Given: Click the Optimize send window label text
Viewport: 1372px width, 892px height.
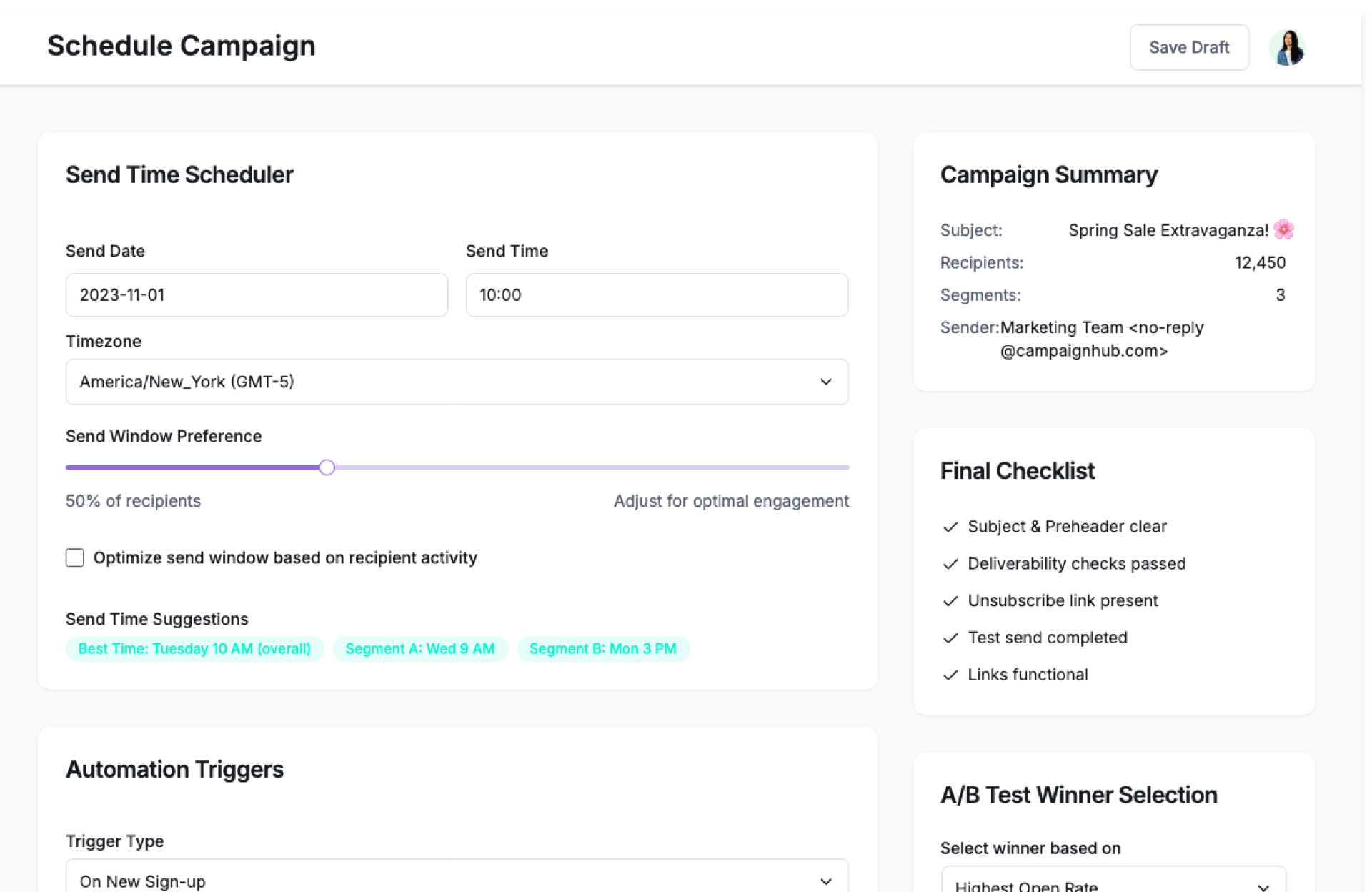Looking at the screenshot, I should (285, 557).
